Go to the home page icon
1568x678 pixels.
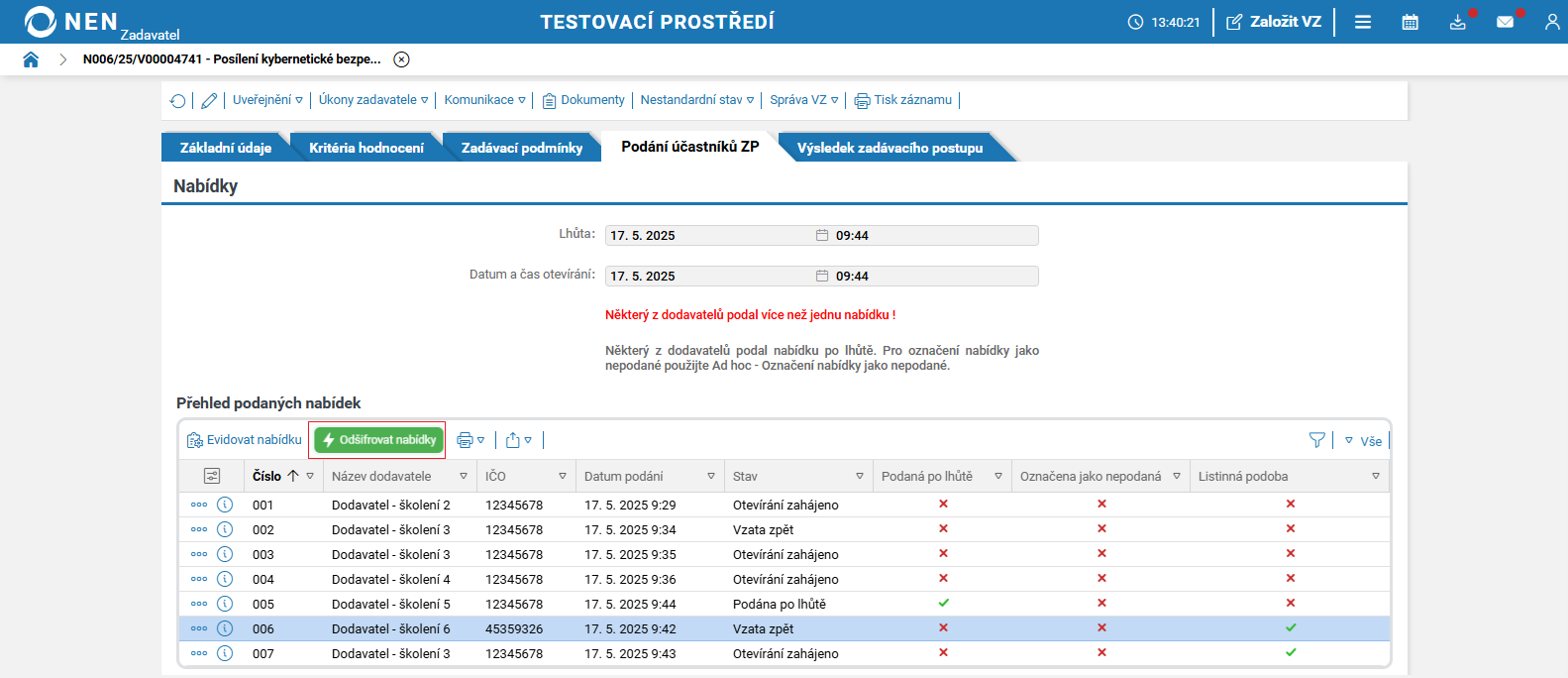point(31,59)
